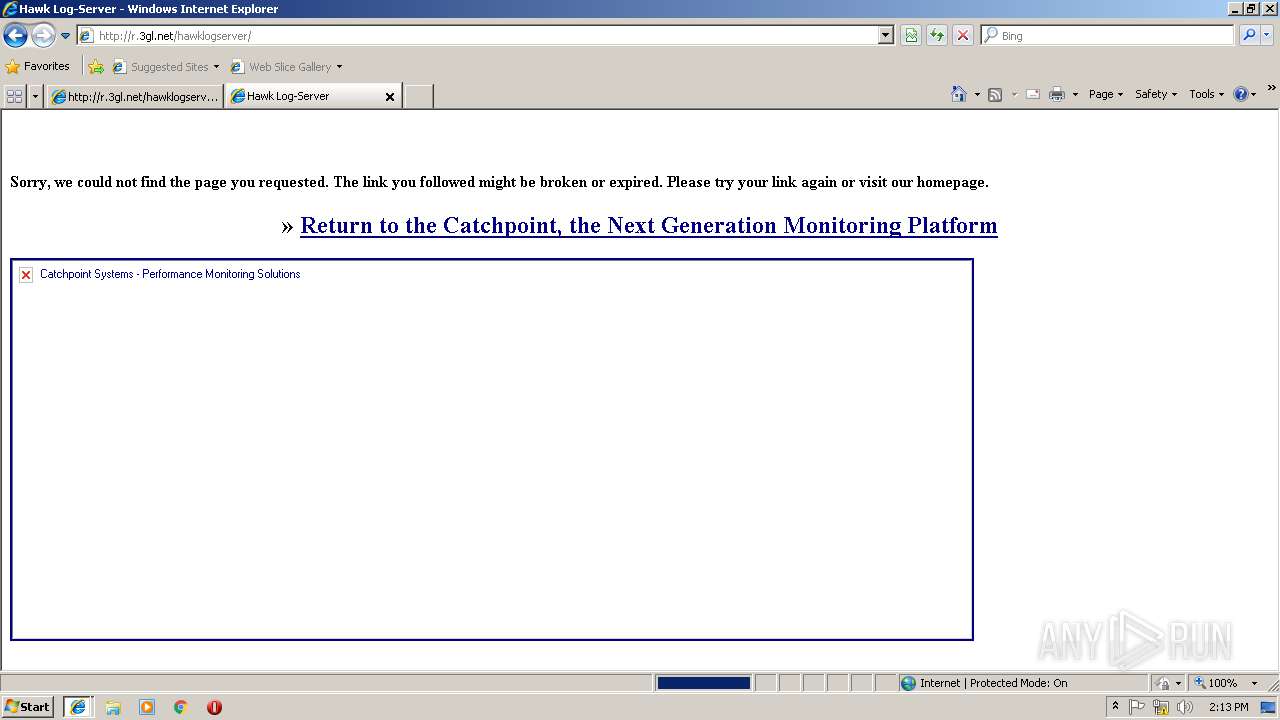Click the Bing search box

[1108, 35]
